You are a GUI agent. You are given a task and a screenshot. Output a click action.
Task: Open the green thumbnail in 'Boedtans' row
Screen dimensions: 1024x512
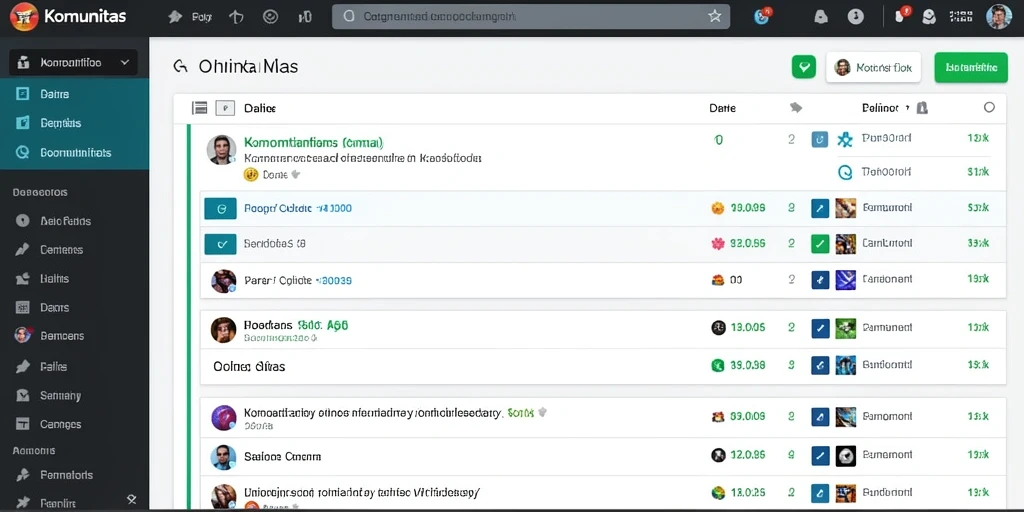(846, 328)
